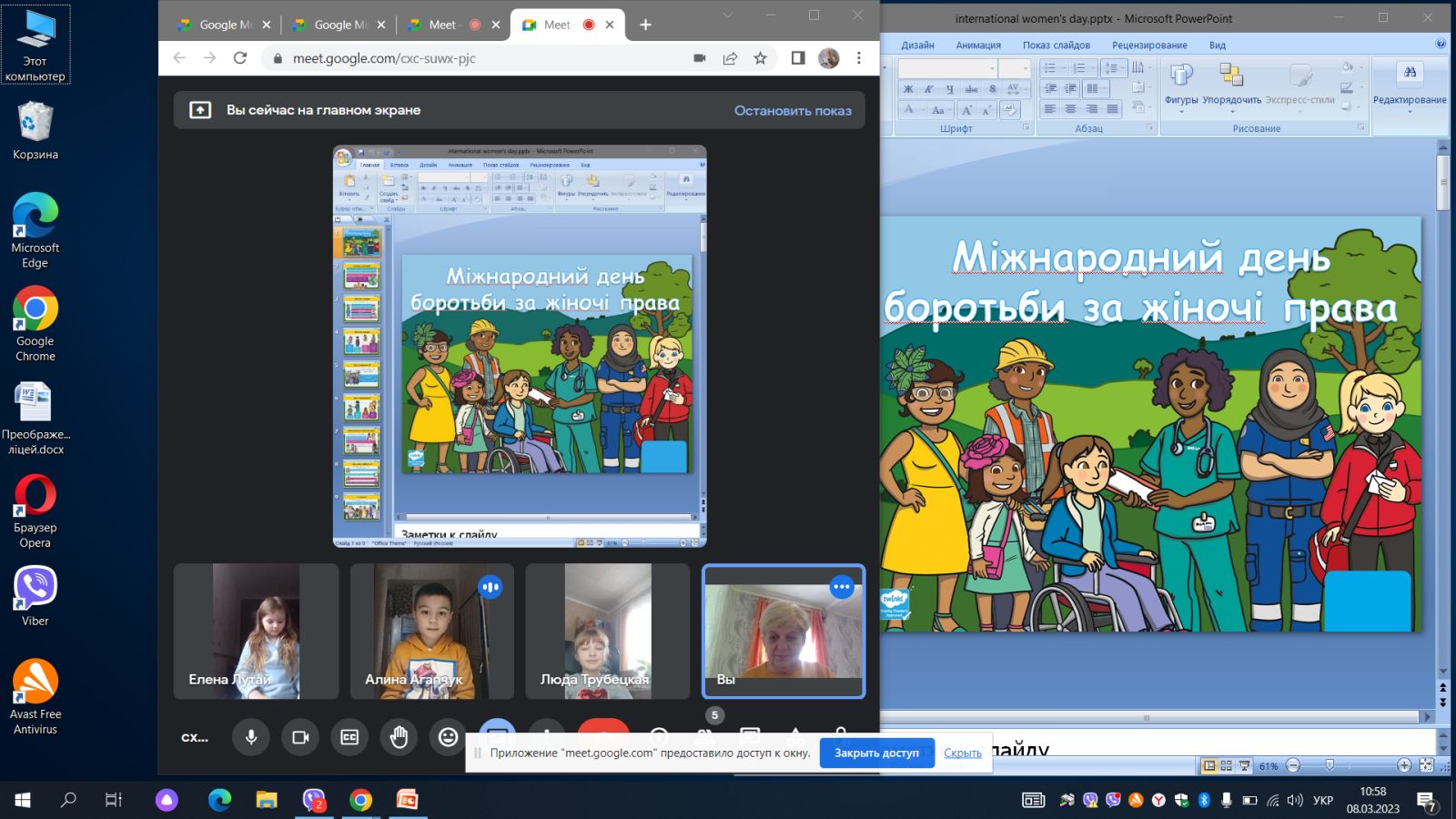Viewport: 1456px width, 819px height.
Task: Open a new Chrome tab
Action: point(645,25)
